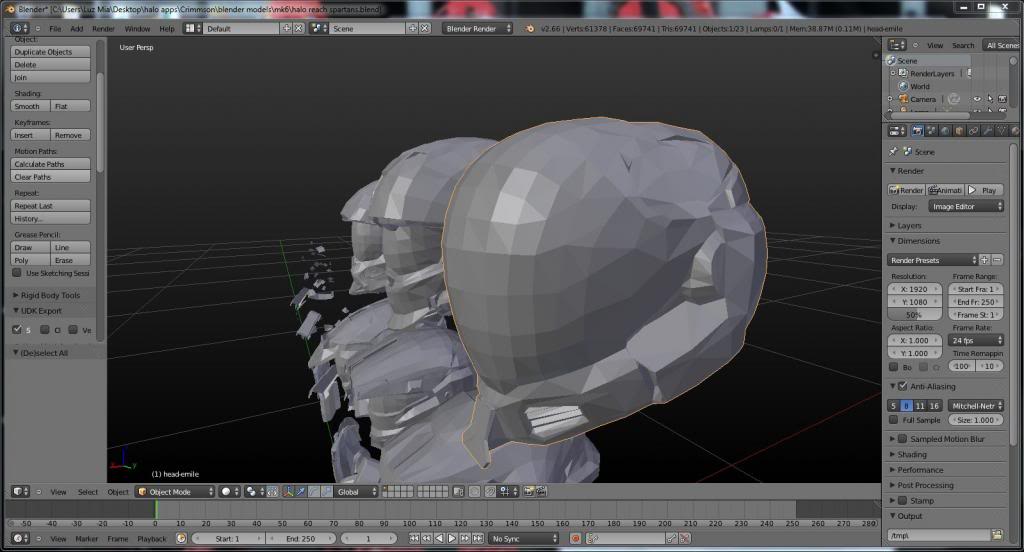Open the viewport shading sphere selector
The height and width of the screenshot is (552, 1024).
pos(229,492)
